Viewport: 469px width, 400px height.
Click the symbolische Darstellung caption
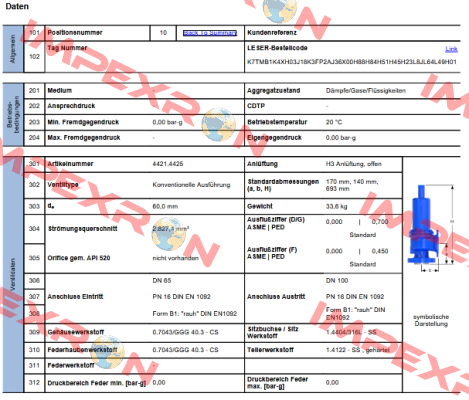[431, 320]
